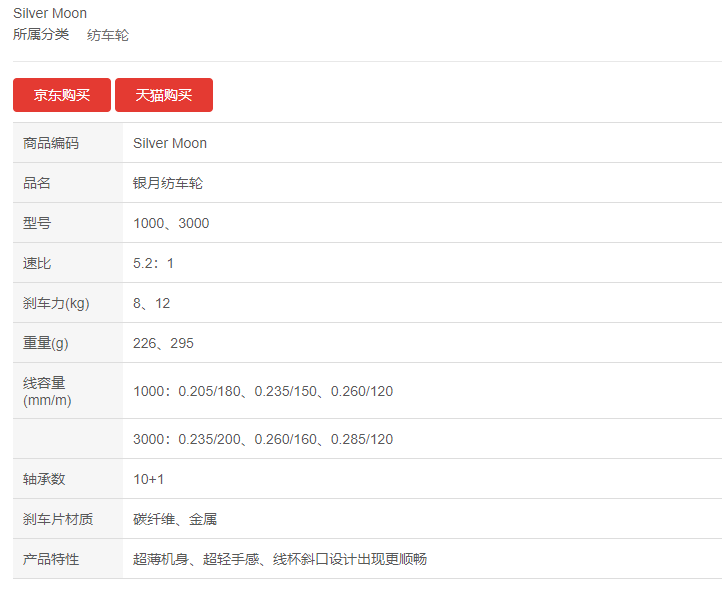Select the '3000：0.235/200' line capacity cell
Screen dimensions: 722x595
(263, 439)
